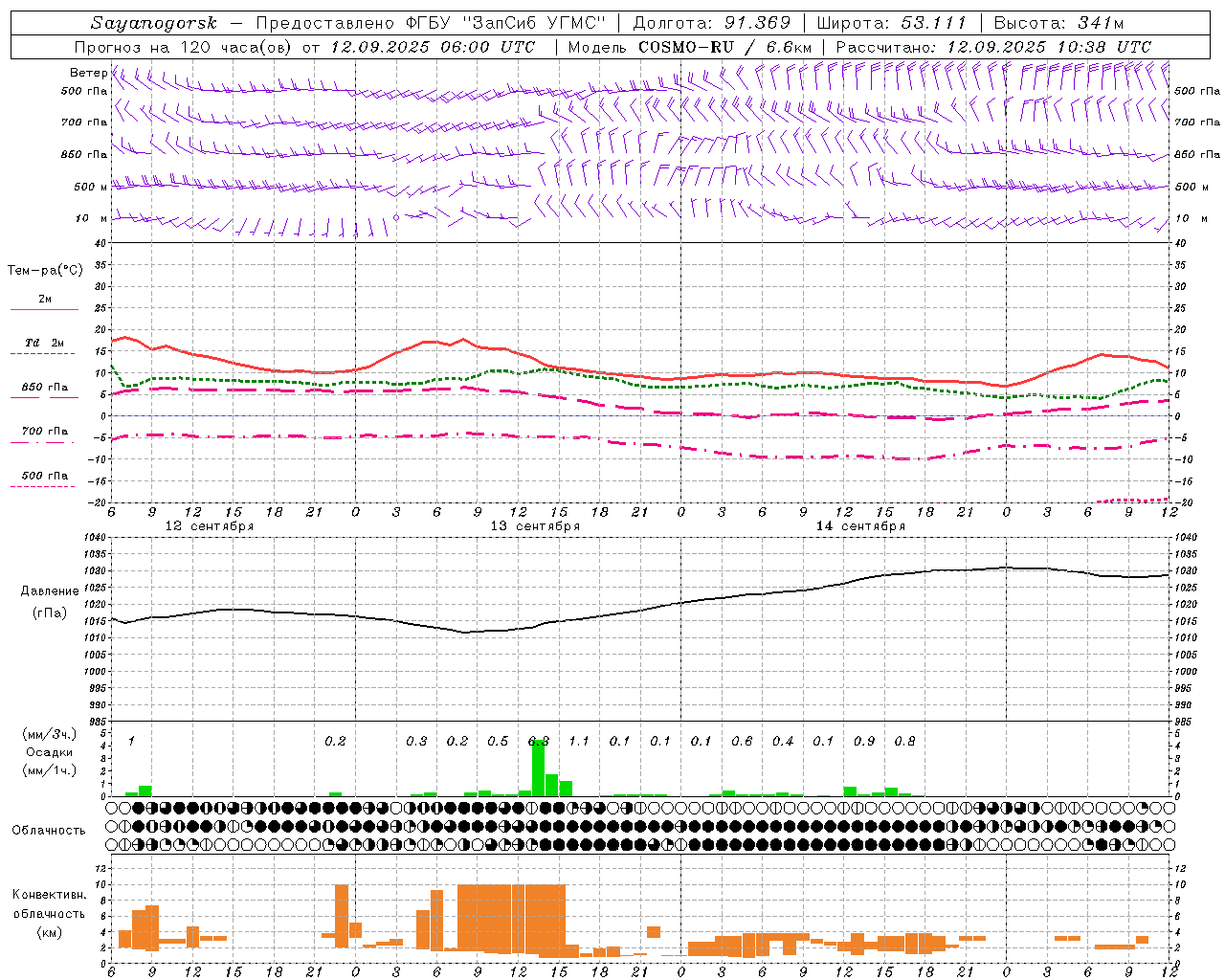The image size is (1225, 980).
Task: Click the 'Высота: 341м' header field
Action: point(1058,23)
